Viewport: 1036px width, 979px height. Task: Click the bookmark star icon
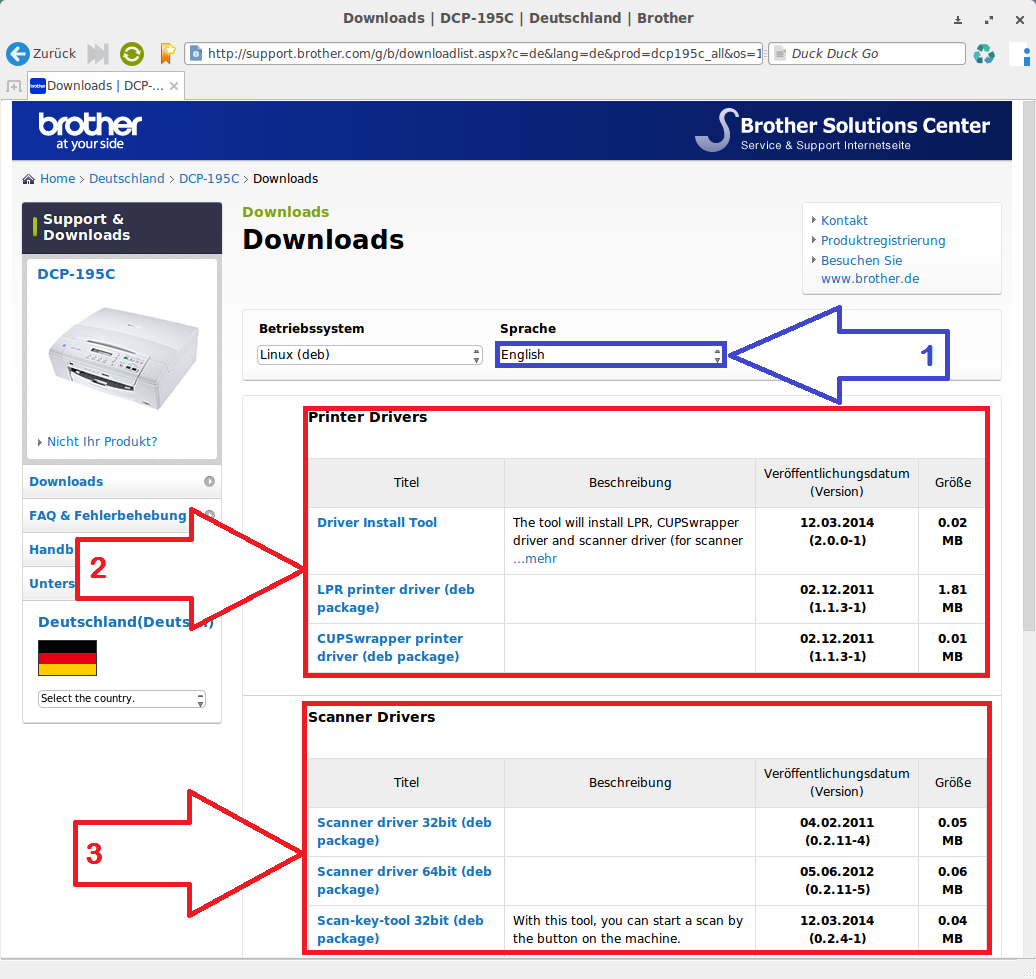pos(167,54)
